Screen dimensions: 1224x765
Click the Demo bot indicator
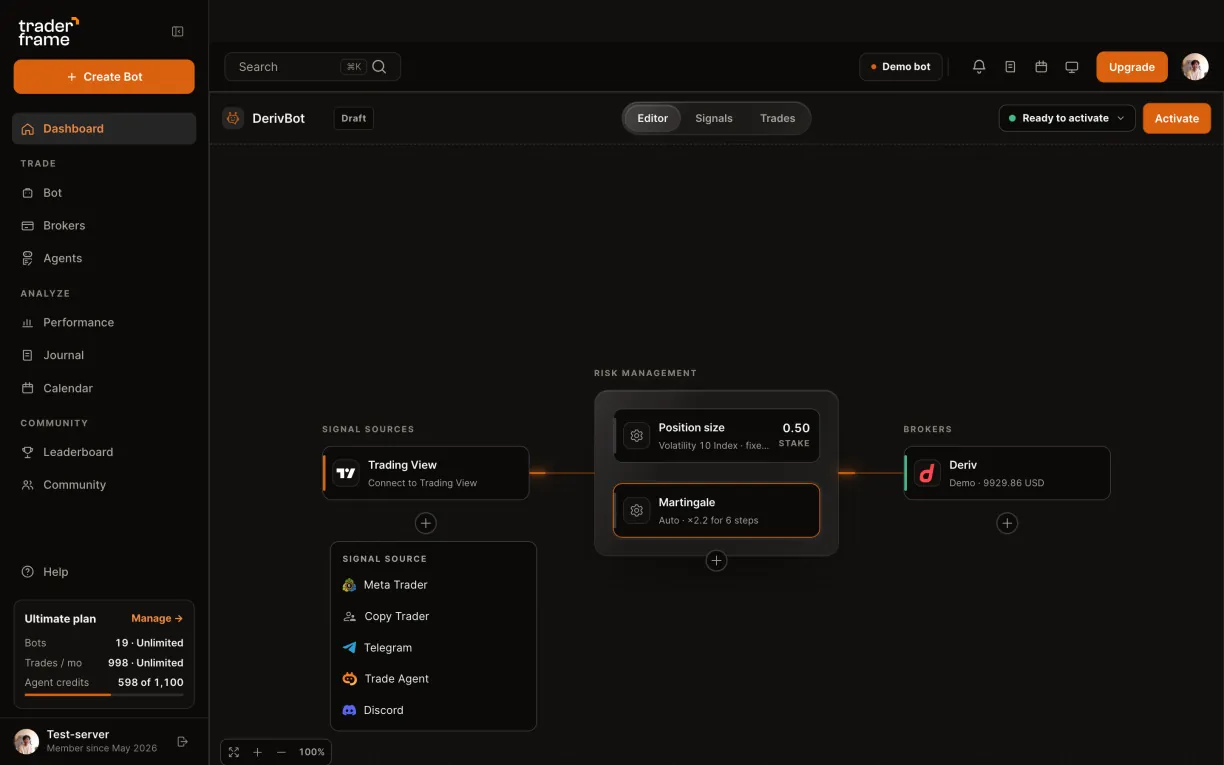(x=900, y=67)
